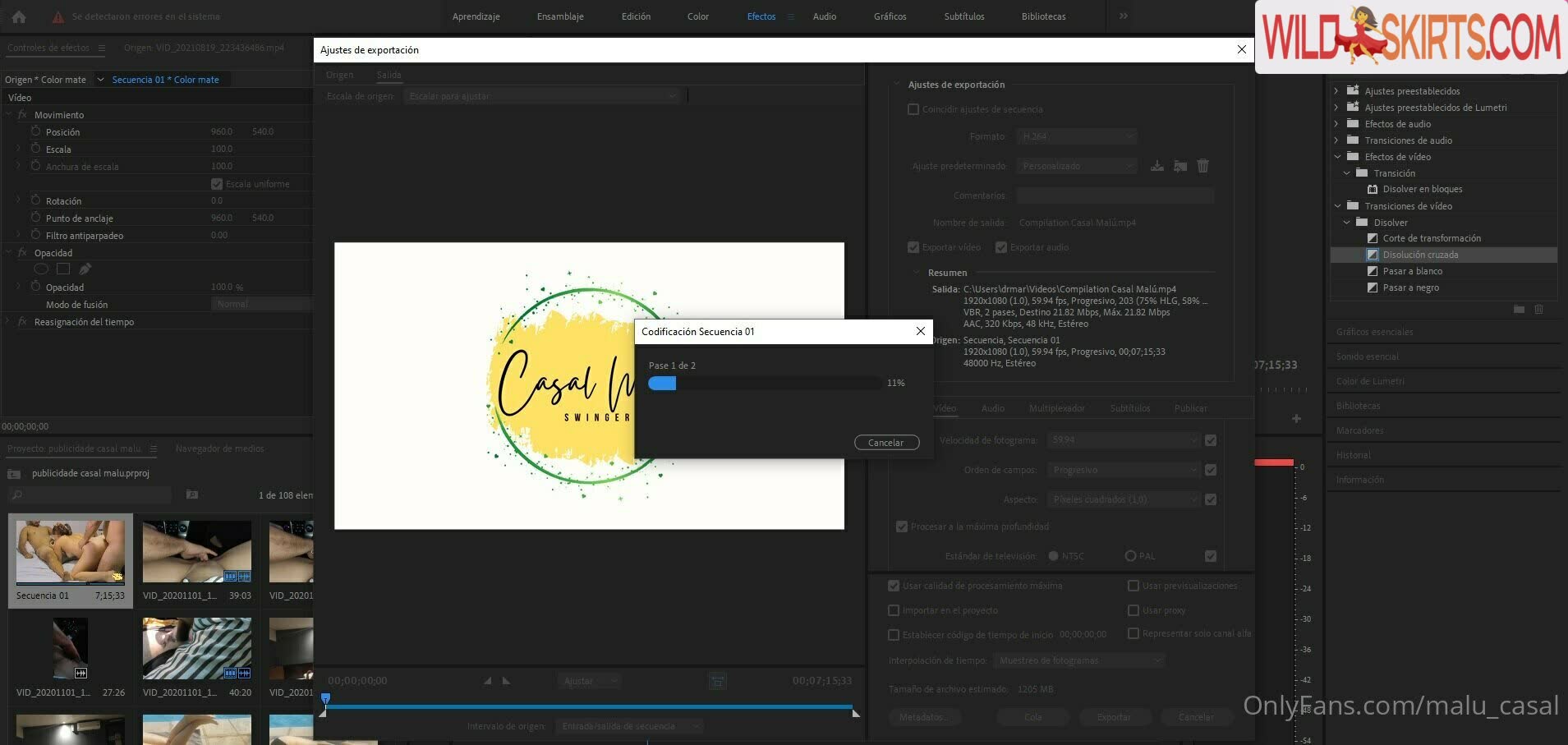Toggle Exportar audio checkbox
The width and height of the screenshot is (1568, 745).
1000,247
